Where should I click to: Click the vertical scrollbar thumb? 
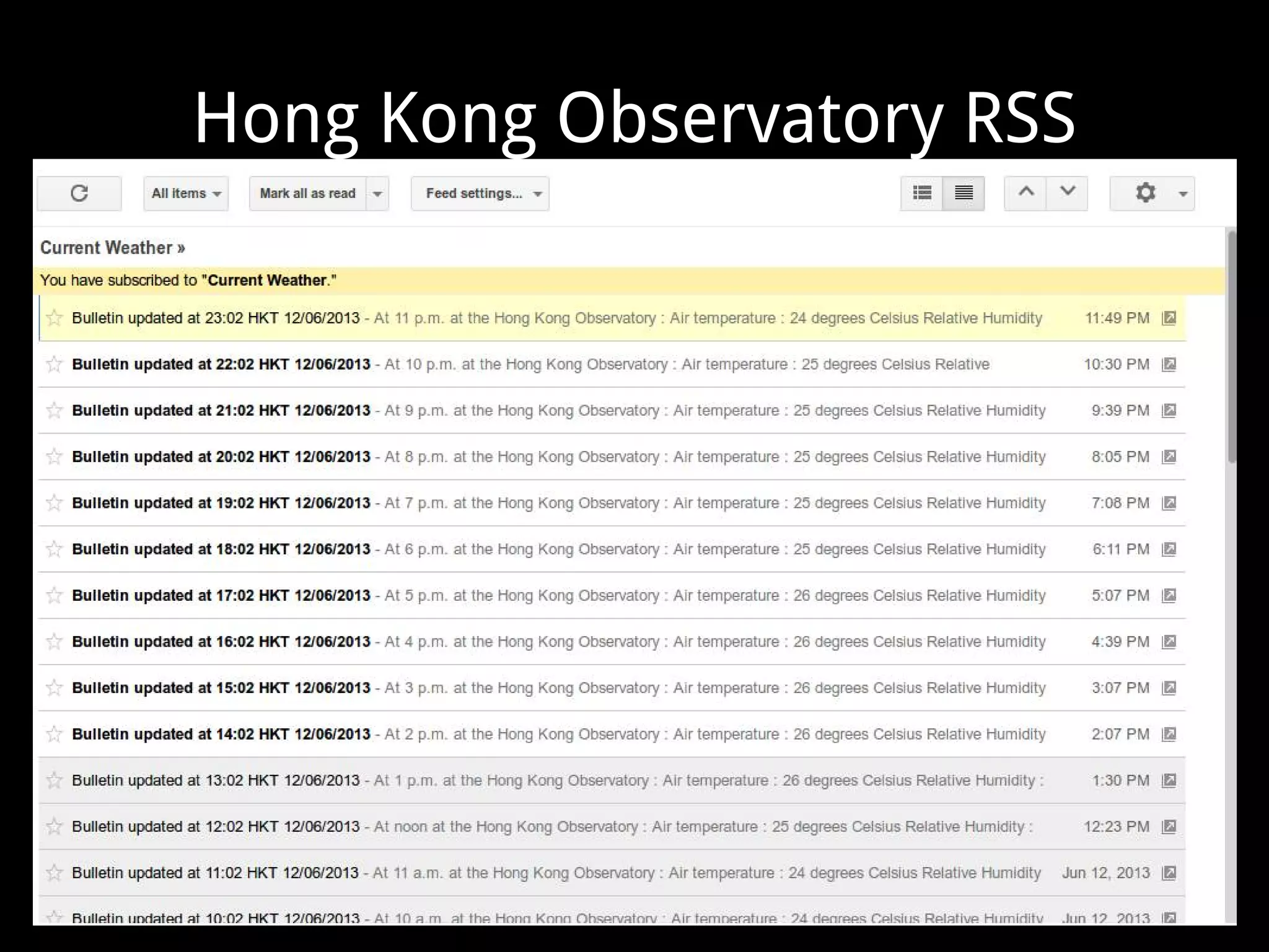click(1232, 347)
